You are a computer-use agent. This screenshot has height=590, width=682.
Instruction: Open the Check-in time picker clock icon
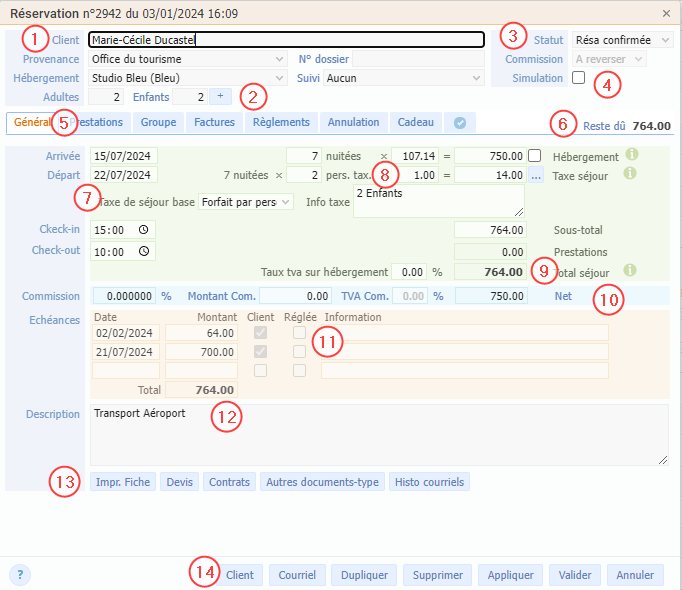(x=145, y=230)
